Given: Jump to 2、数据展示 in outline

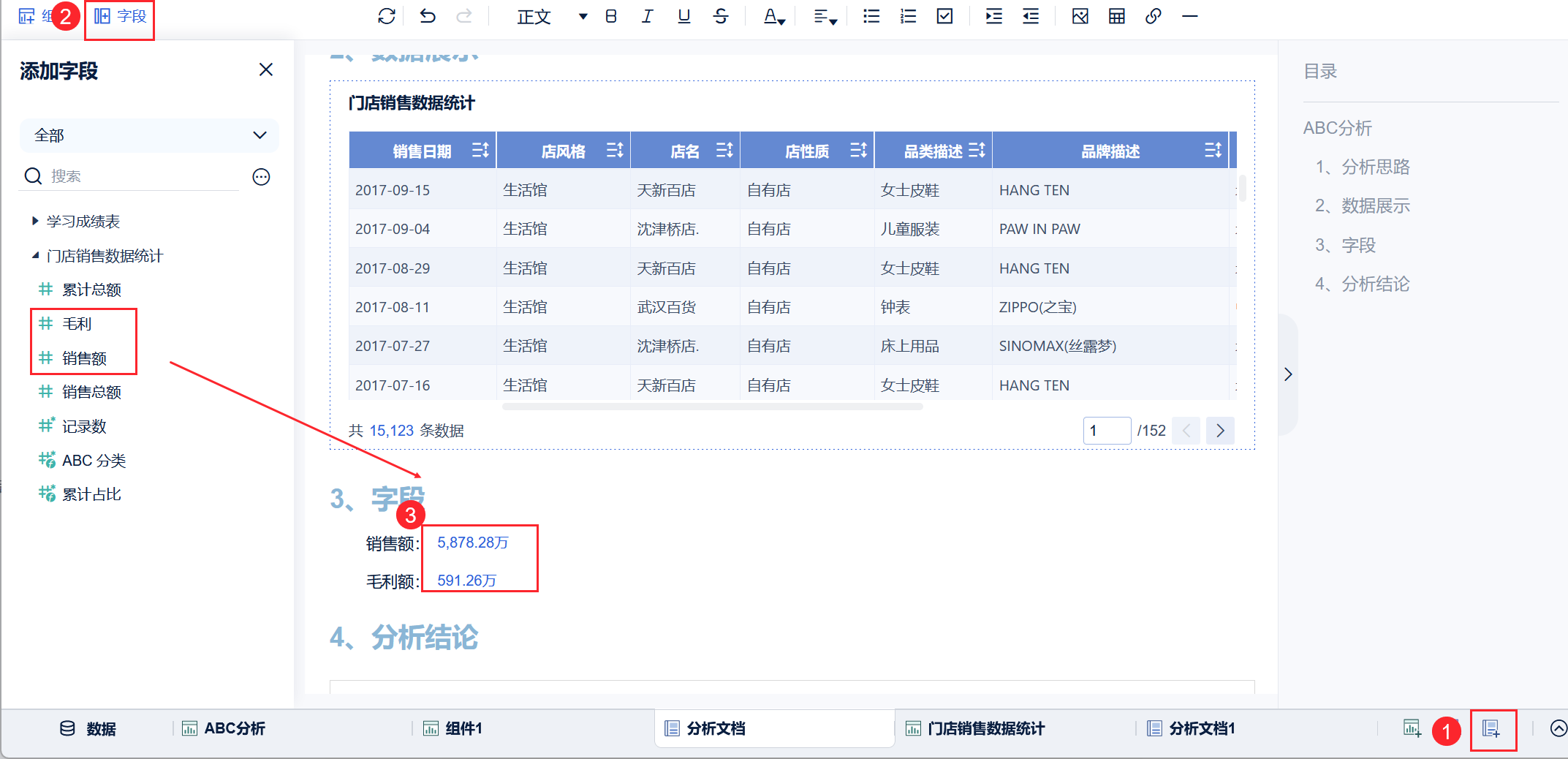Looking at the screenshot, I should click(x=1363, y=205).
